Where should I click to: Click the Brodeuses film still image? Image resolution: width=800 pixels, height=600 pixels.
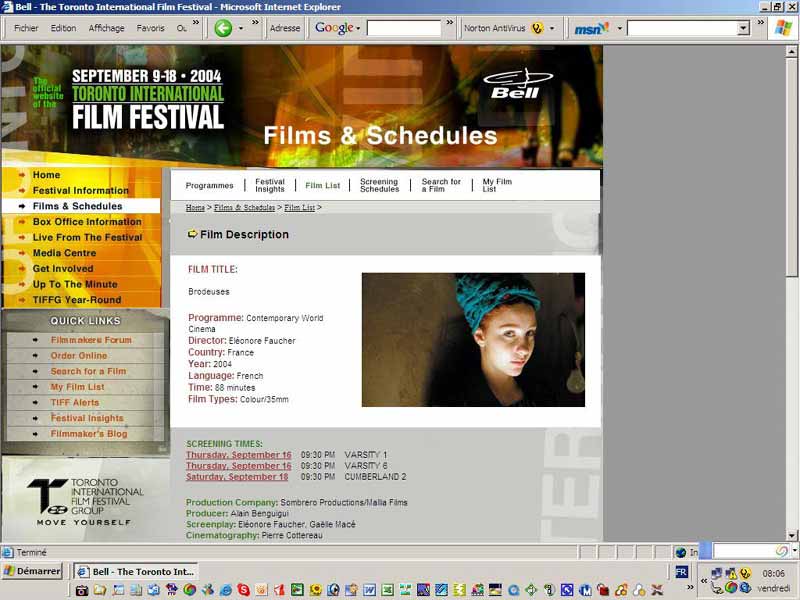point(473,340)
